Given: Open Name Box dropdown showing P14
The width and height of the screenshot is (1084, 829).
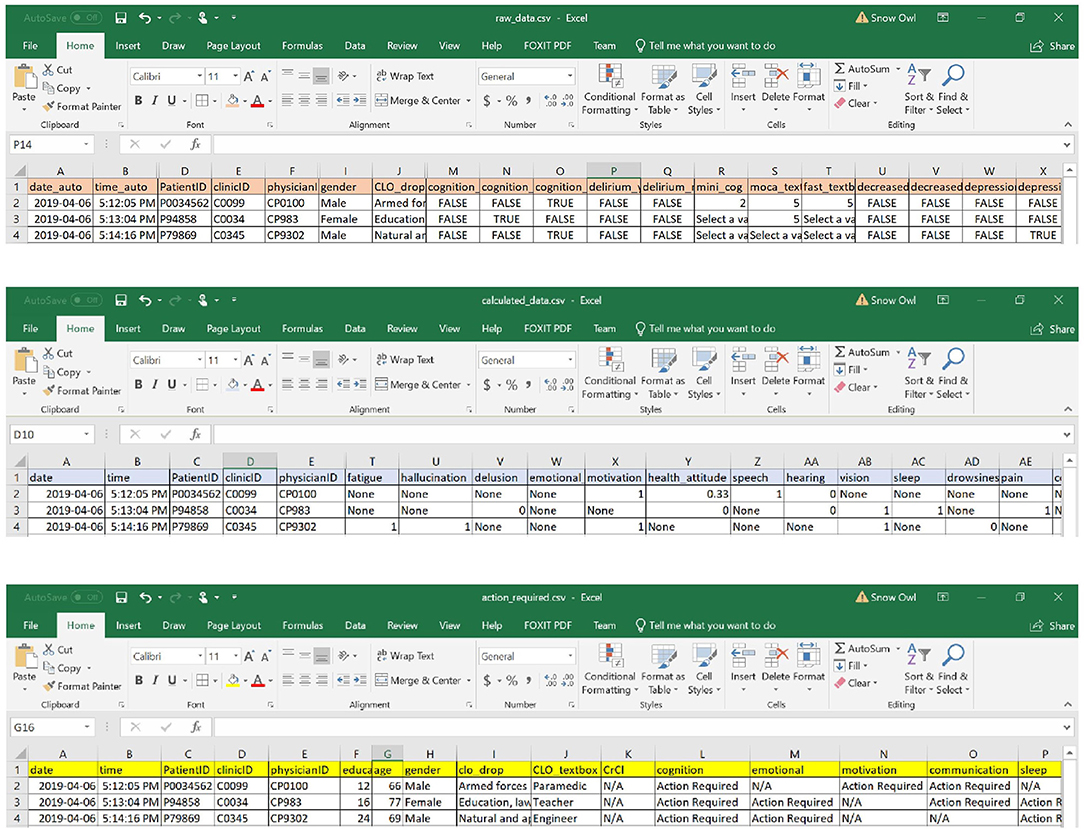Looking at the screenshot, I should coord(86,145).
